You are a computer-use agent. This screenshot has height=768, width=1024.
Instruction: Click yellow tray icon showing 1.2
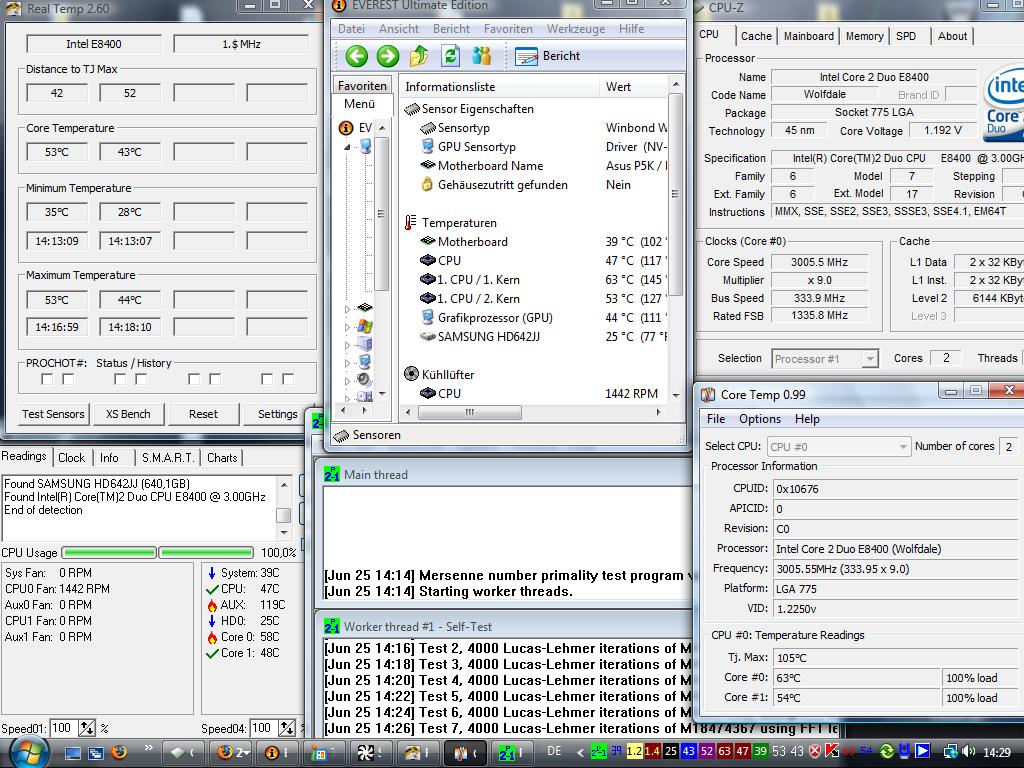point(634,751)
